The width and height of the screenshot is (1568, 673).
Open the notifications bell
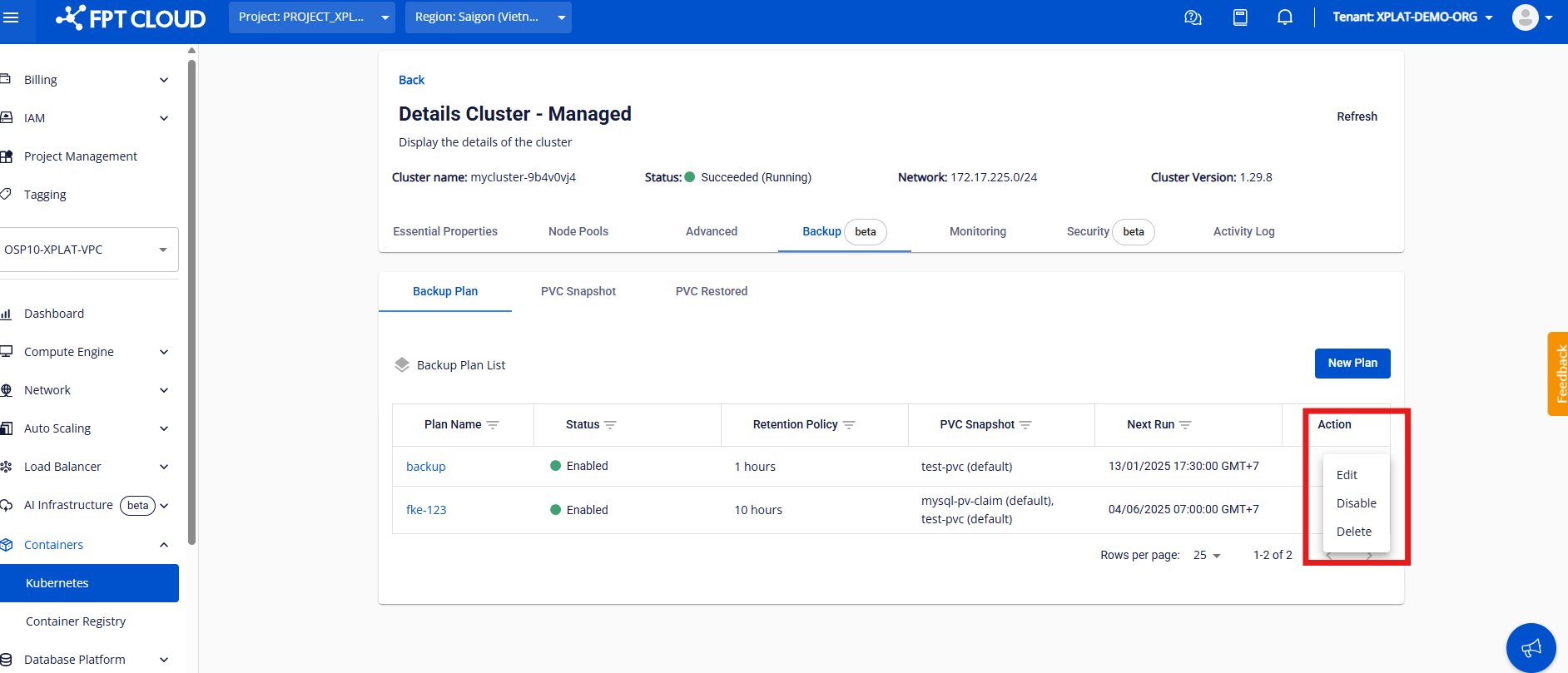1285,17
